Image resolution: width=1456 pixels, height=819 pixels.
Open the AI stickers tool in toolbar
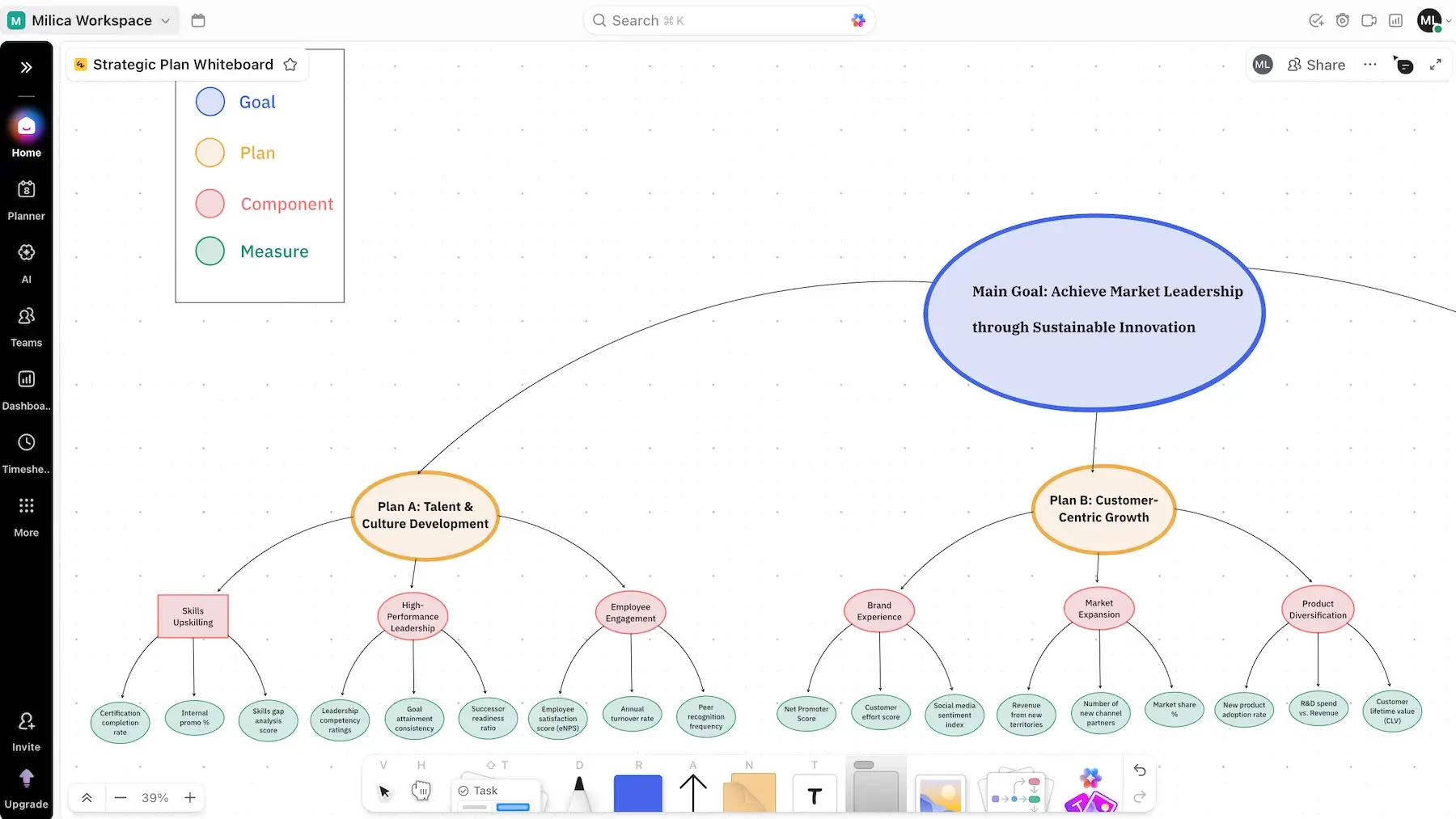tap(1091, 791)
